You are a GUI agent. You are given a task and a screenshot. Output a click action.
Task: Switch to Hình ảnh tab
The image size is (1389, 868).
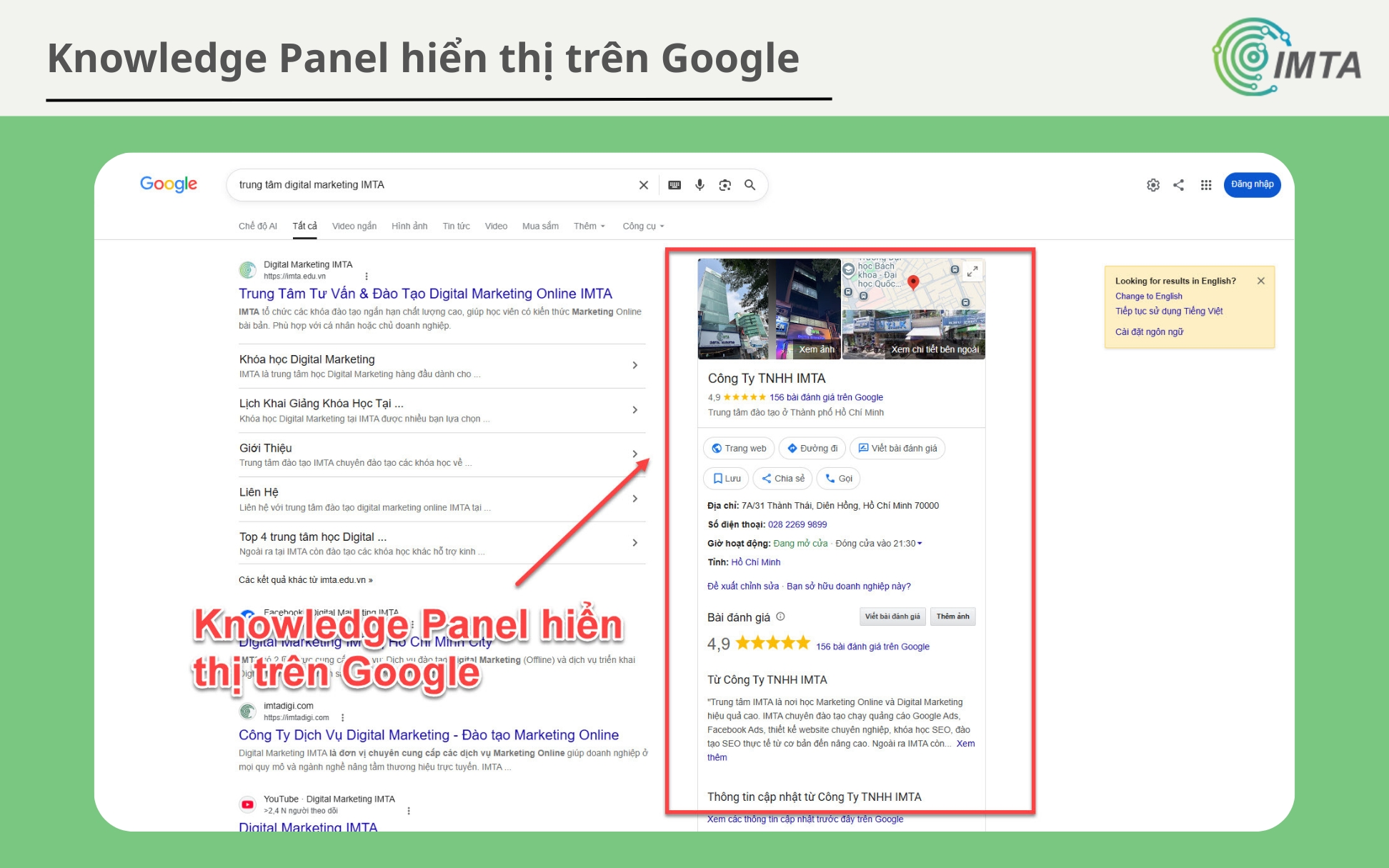(x=409, y=226)
